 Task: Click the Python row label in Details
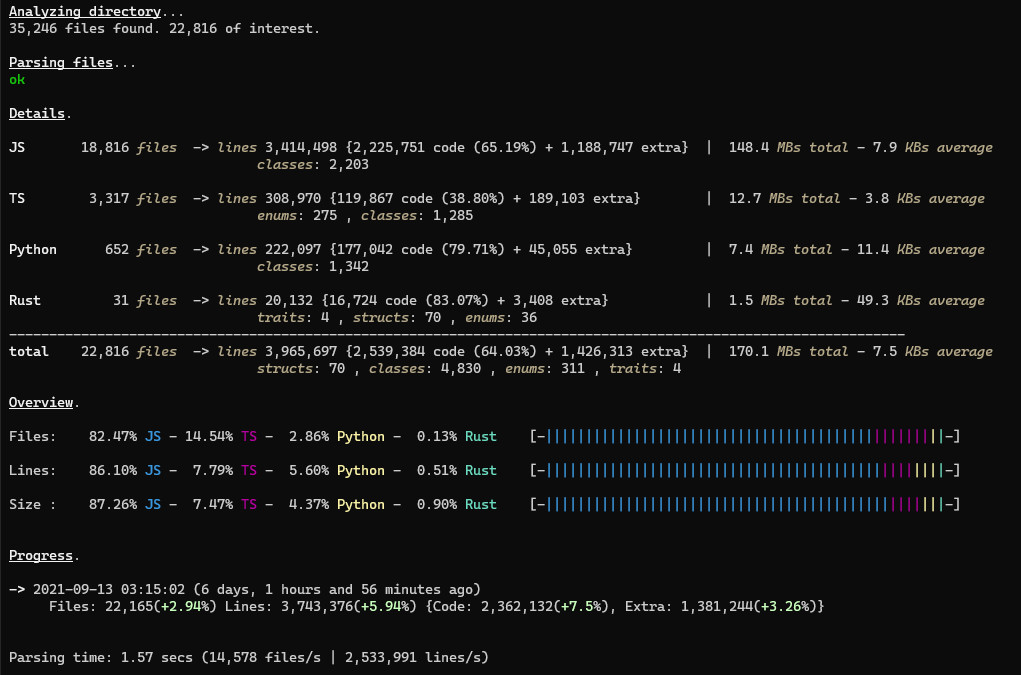click(x=33, y=250)
